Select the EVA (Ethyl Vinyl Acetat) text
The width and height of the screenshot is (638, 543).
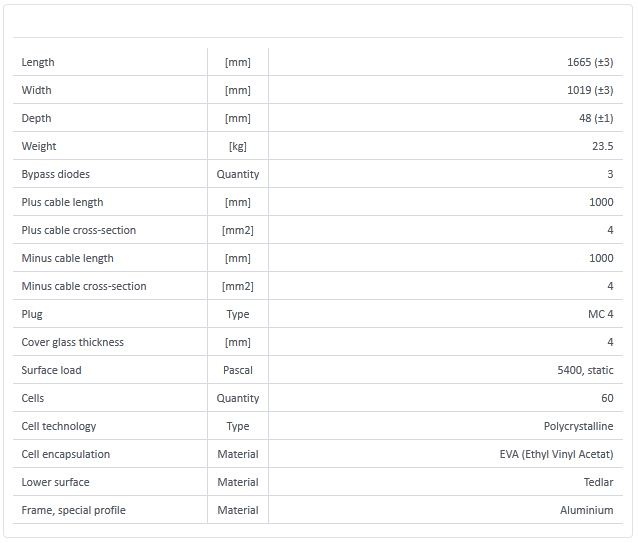556,454
